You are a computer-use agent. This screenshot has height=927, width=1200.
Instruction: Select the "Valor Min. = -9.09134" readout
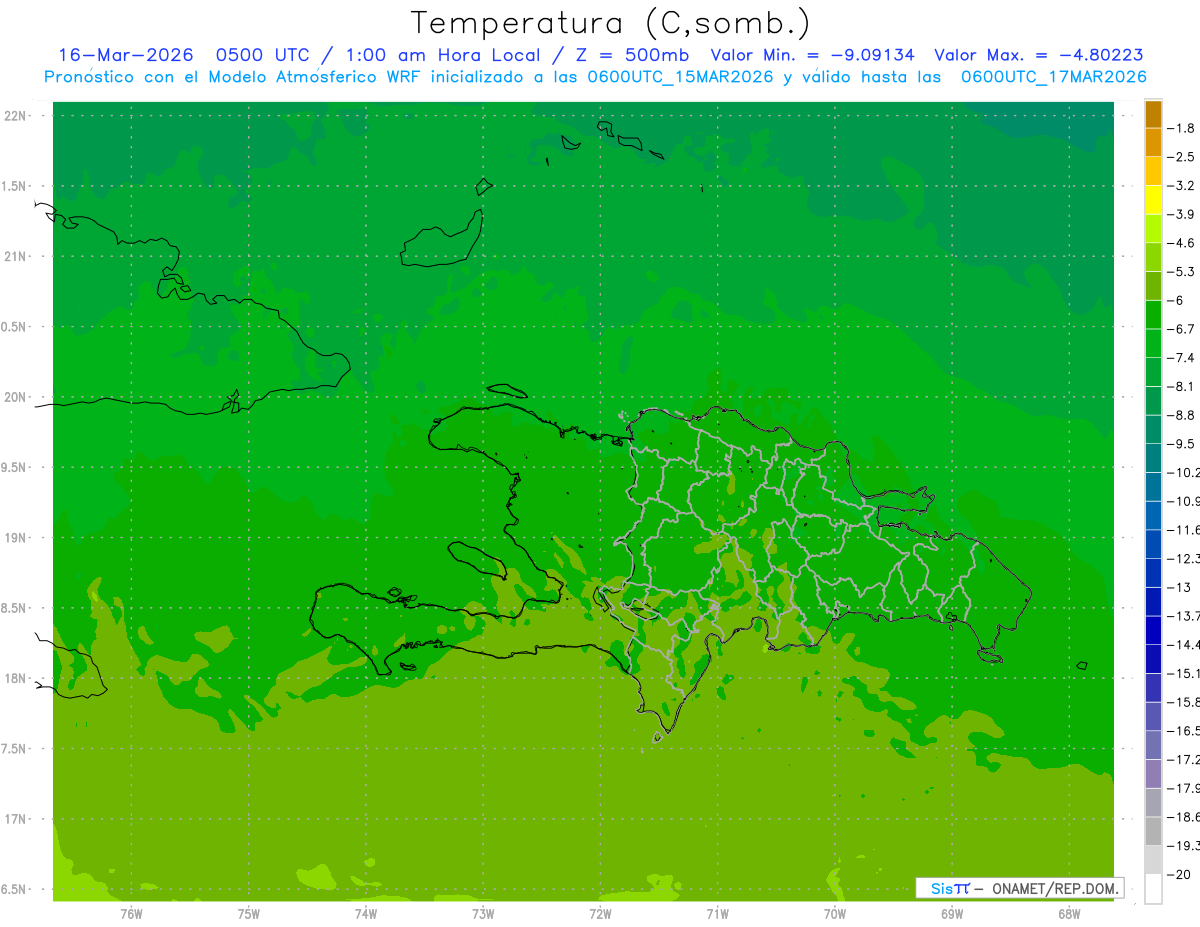coord(812,55)
